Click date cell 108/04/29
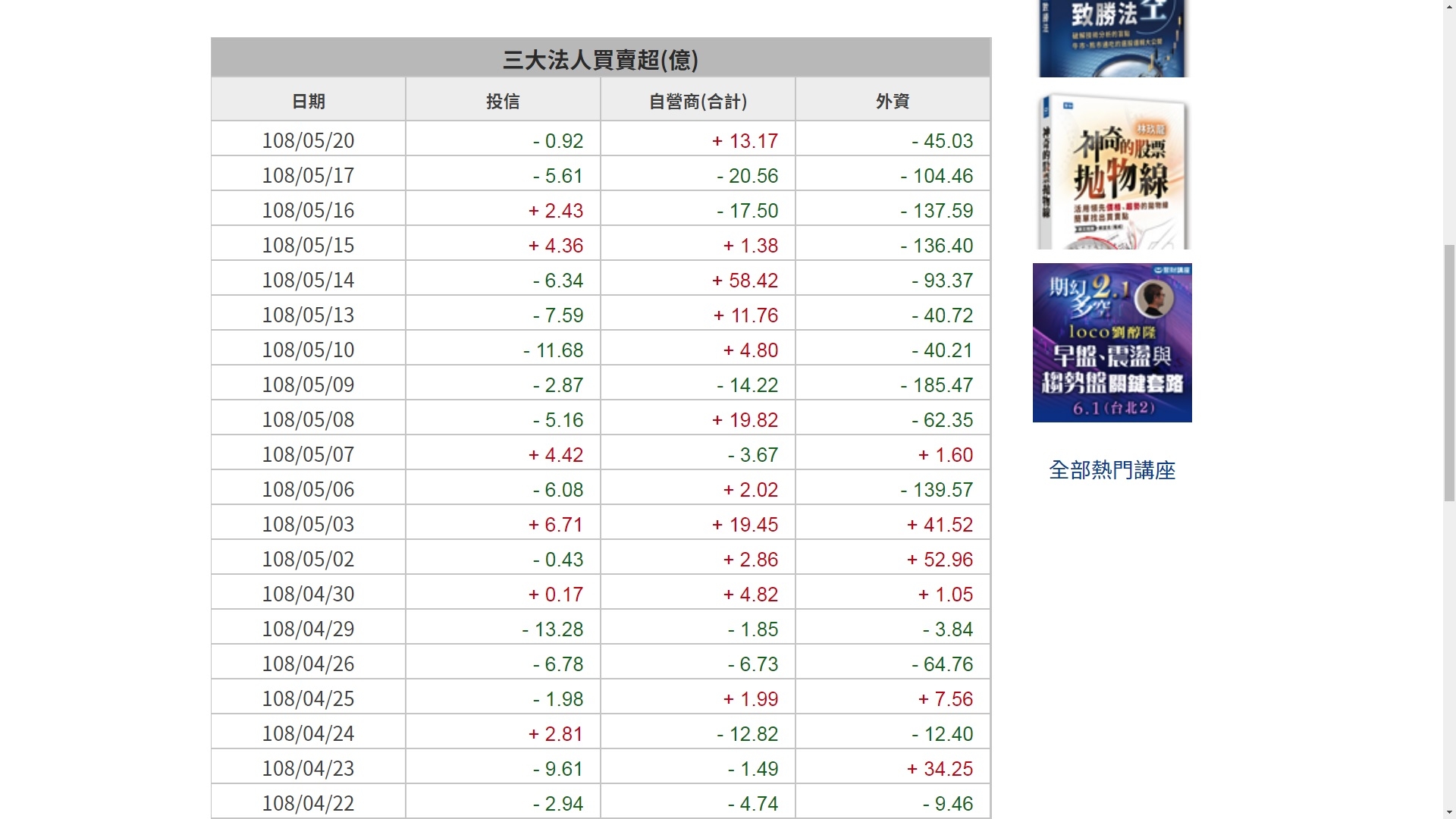The height and width of the screenshot is (819, 1456). pos(308,629)
